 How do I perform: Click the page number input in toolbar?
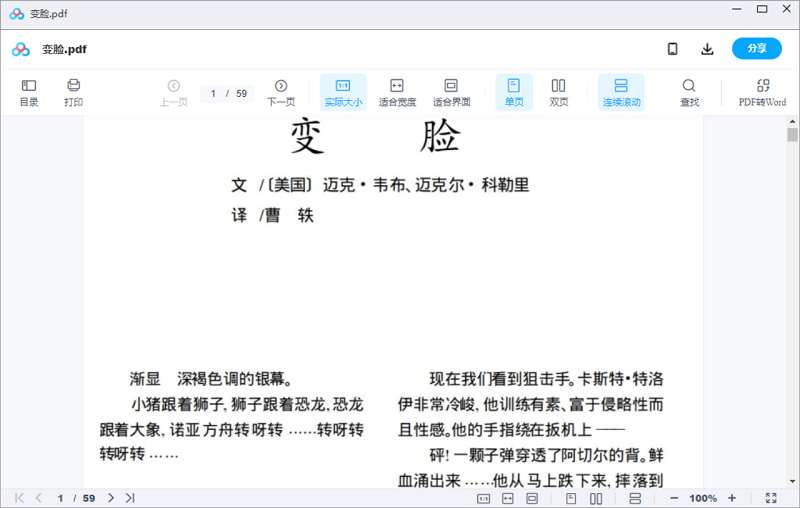pyautogui.click(x=214, y=93)
